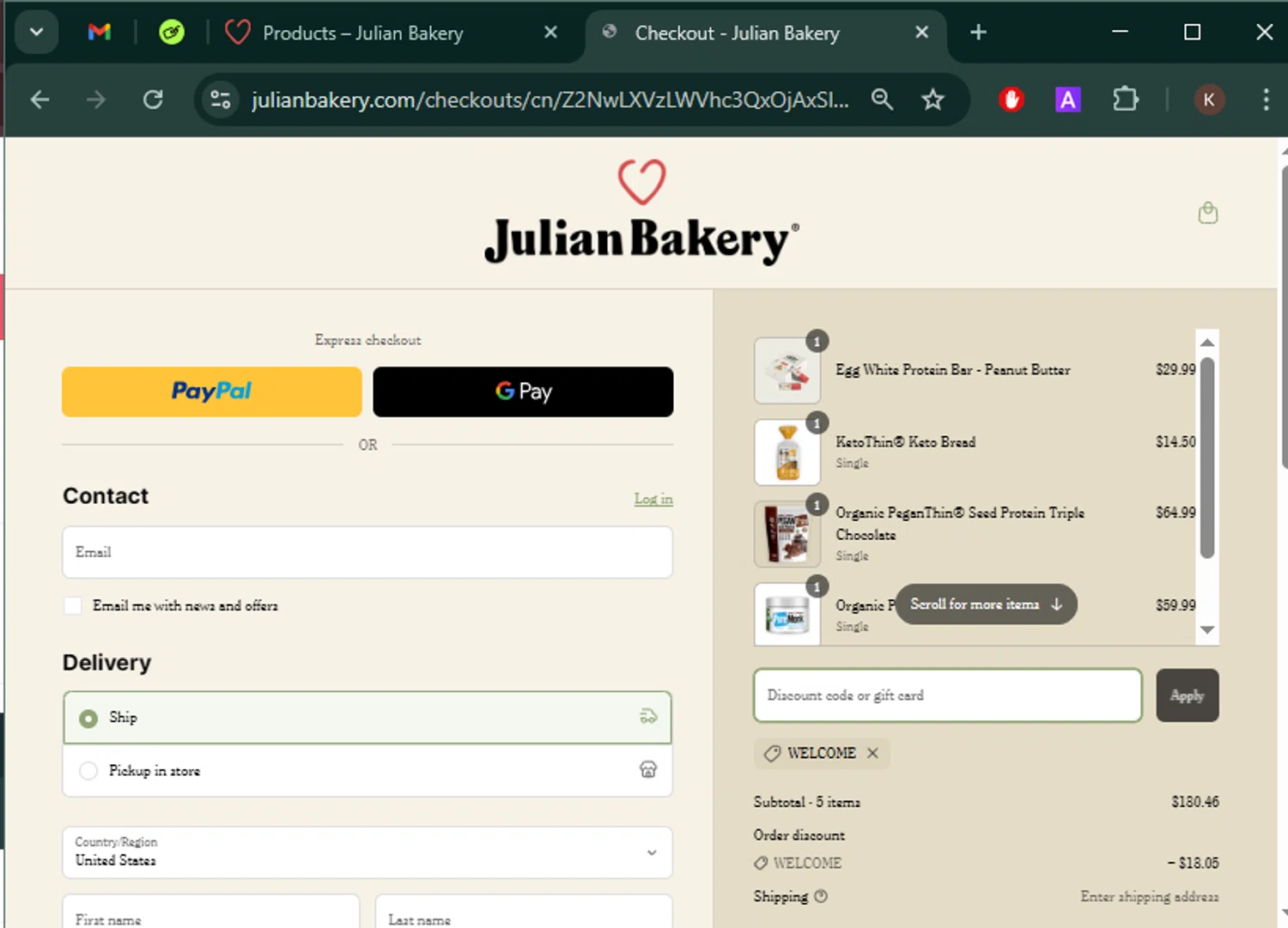Remove the WELCOME discount code
Image resolution: width=1288 pixels, height=928 pixels.
coord(872,753)
